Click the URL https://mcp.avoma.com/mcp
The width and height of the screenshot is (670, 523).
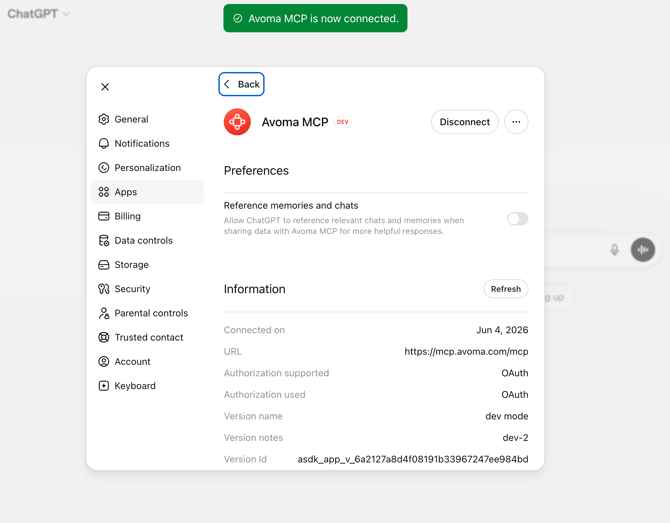click(466, 352)
